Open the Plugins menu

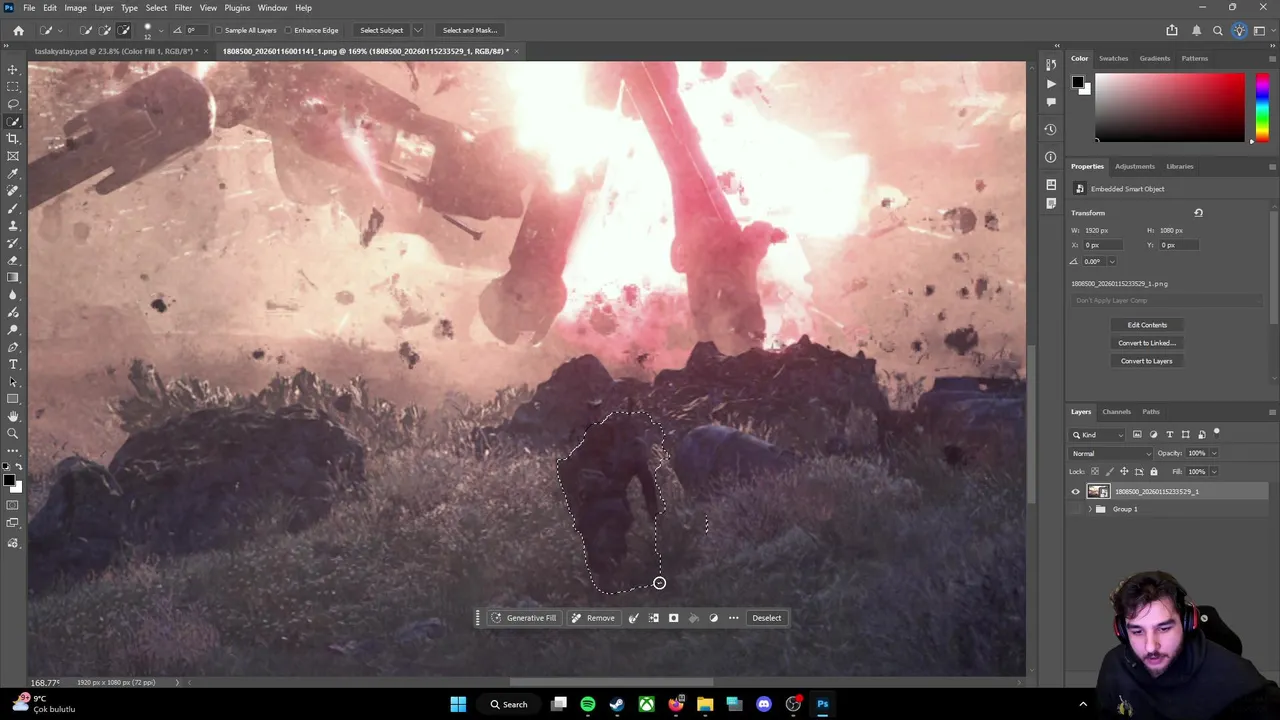(237, 8)
